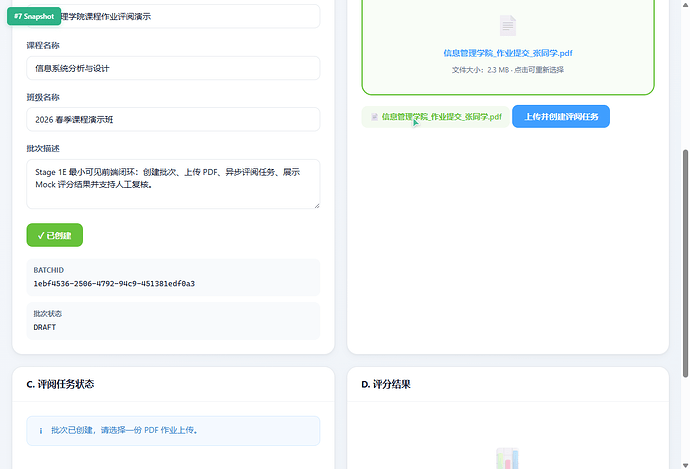Click the 课程名称 label
The width and height of the screenshot is (690, 469).
click(43, 46)
